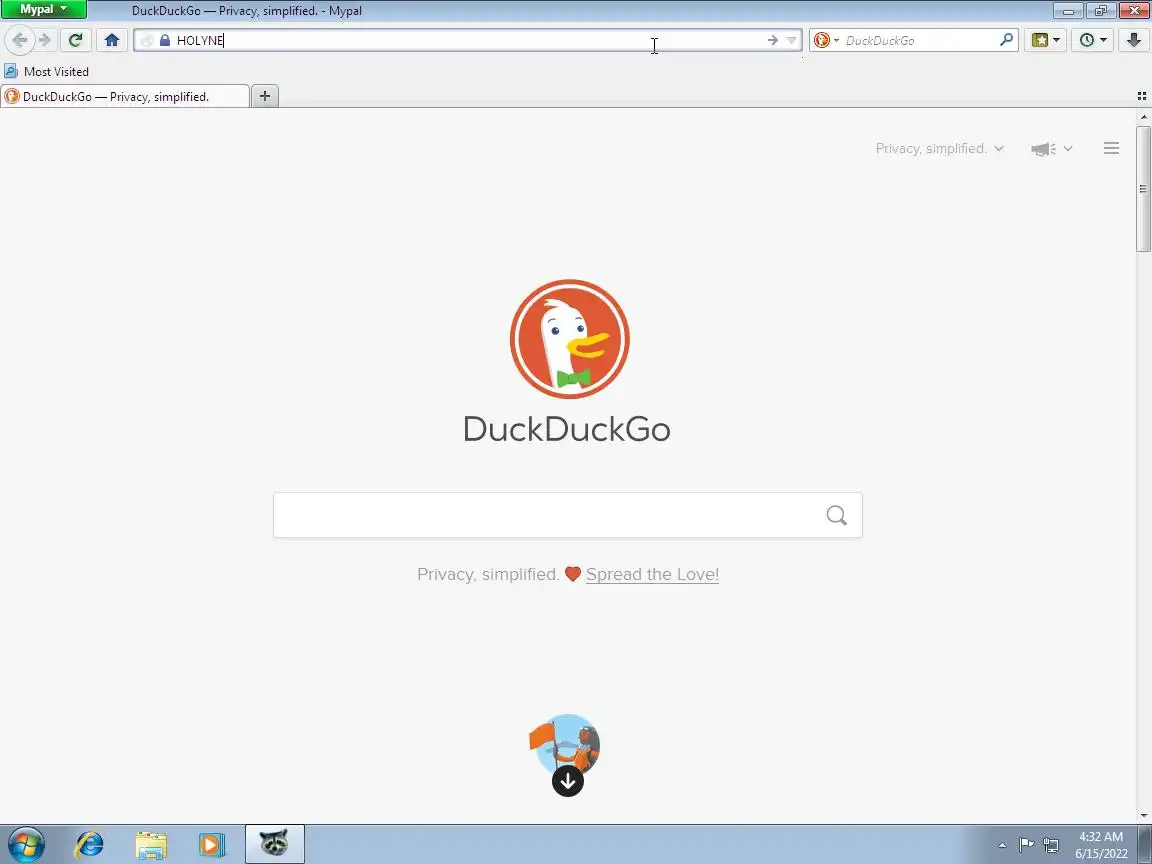1152x864 pixels.
Task: Click the Go arrow in address bar
Action: [772, 40]
